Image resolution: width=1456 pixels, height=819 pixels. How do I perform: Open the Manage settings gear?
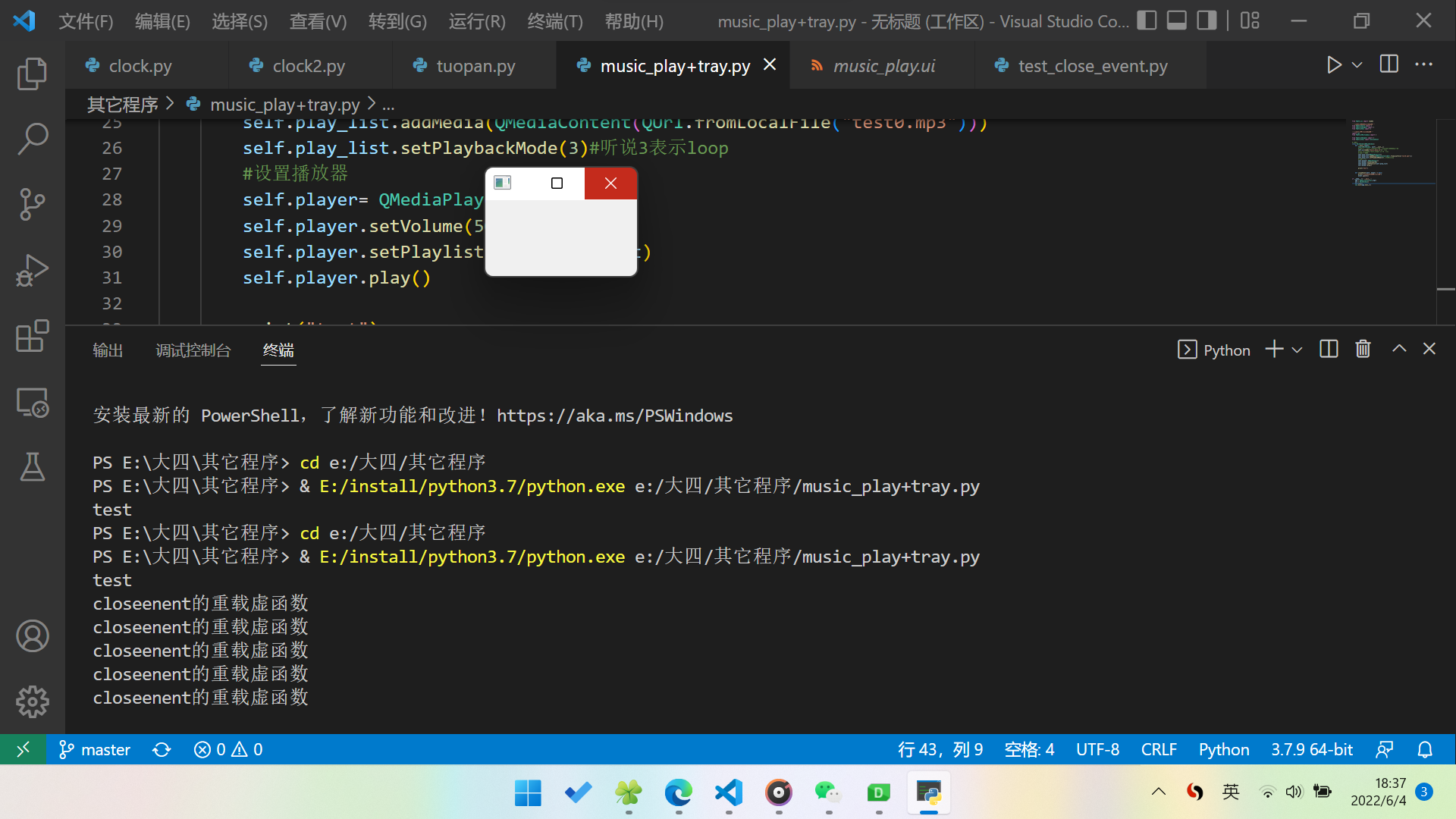32,701
